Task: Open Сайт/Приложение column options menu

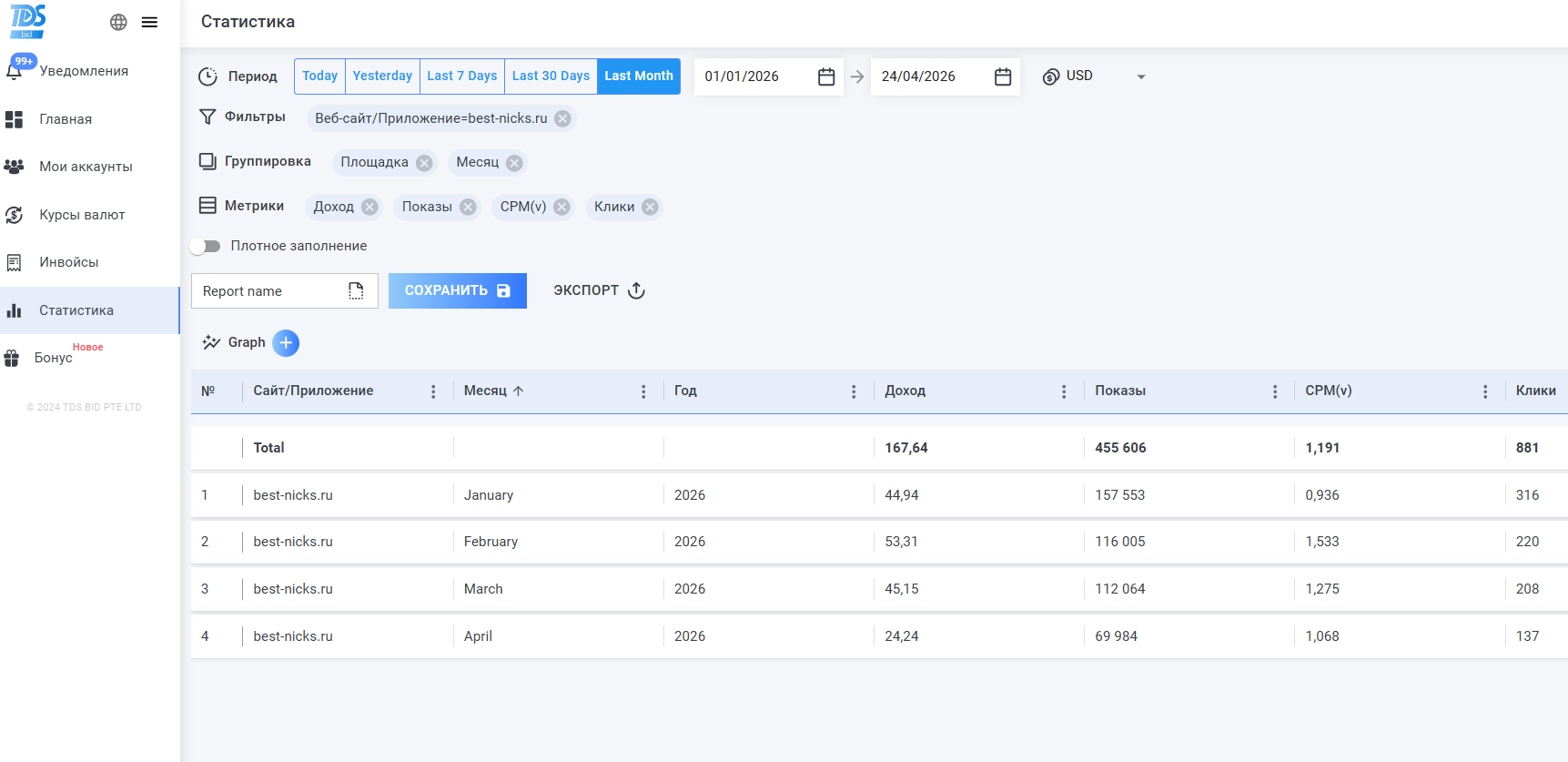Action: pos(433,391)
